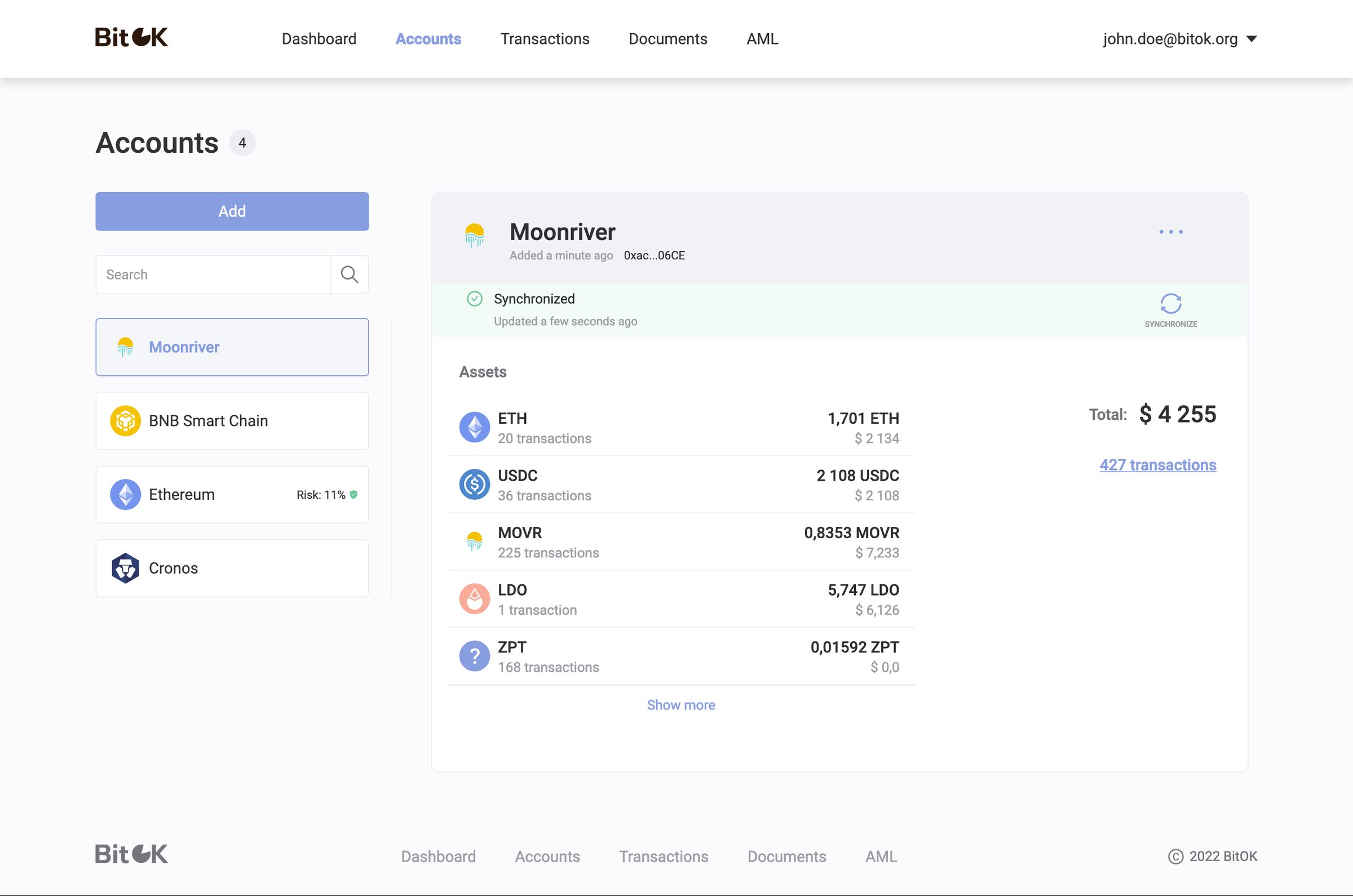The width and height of the screenshot is (1353, 896).
Task: Click the search magnifier icon
Action: coord(349,274)
